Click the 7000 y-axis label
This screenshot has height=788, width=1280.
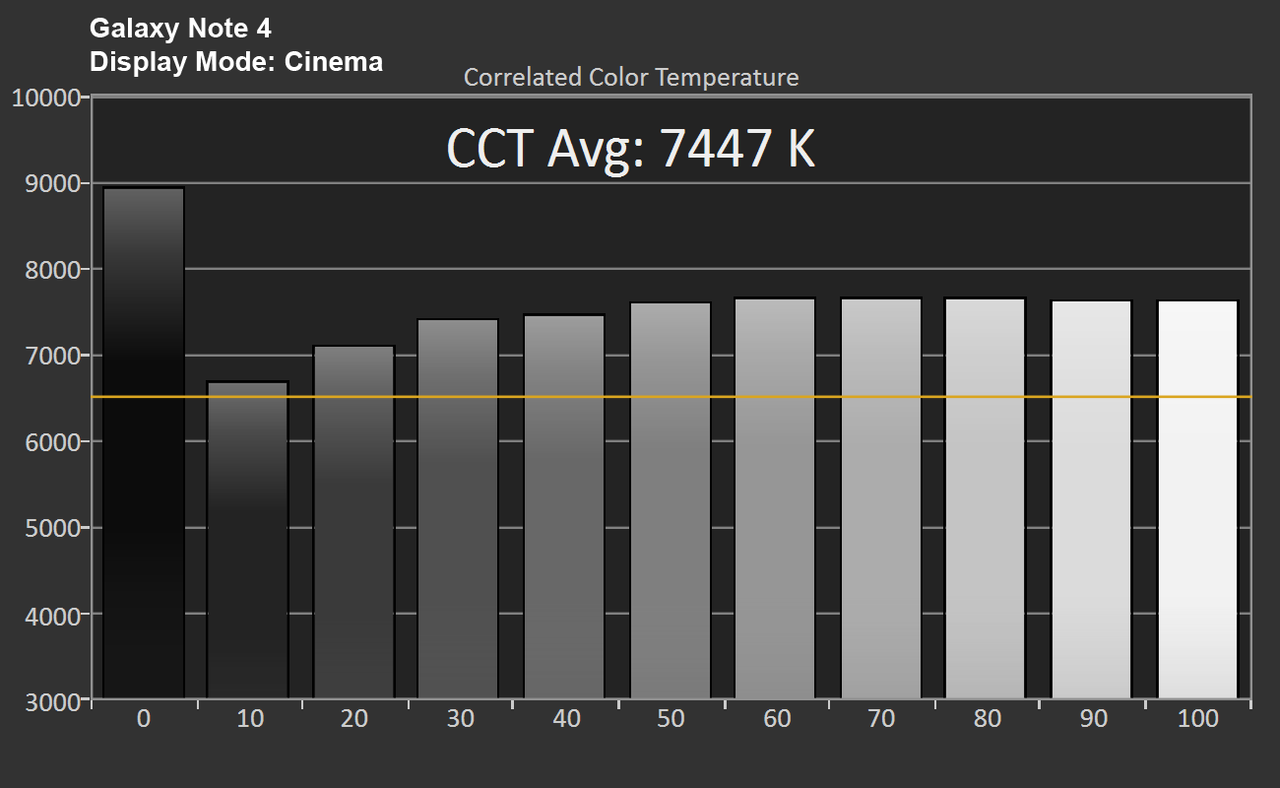point(52,356)
